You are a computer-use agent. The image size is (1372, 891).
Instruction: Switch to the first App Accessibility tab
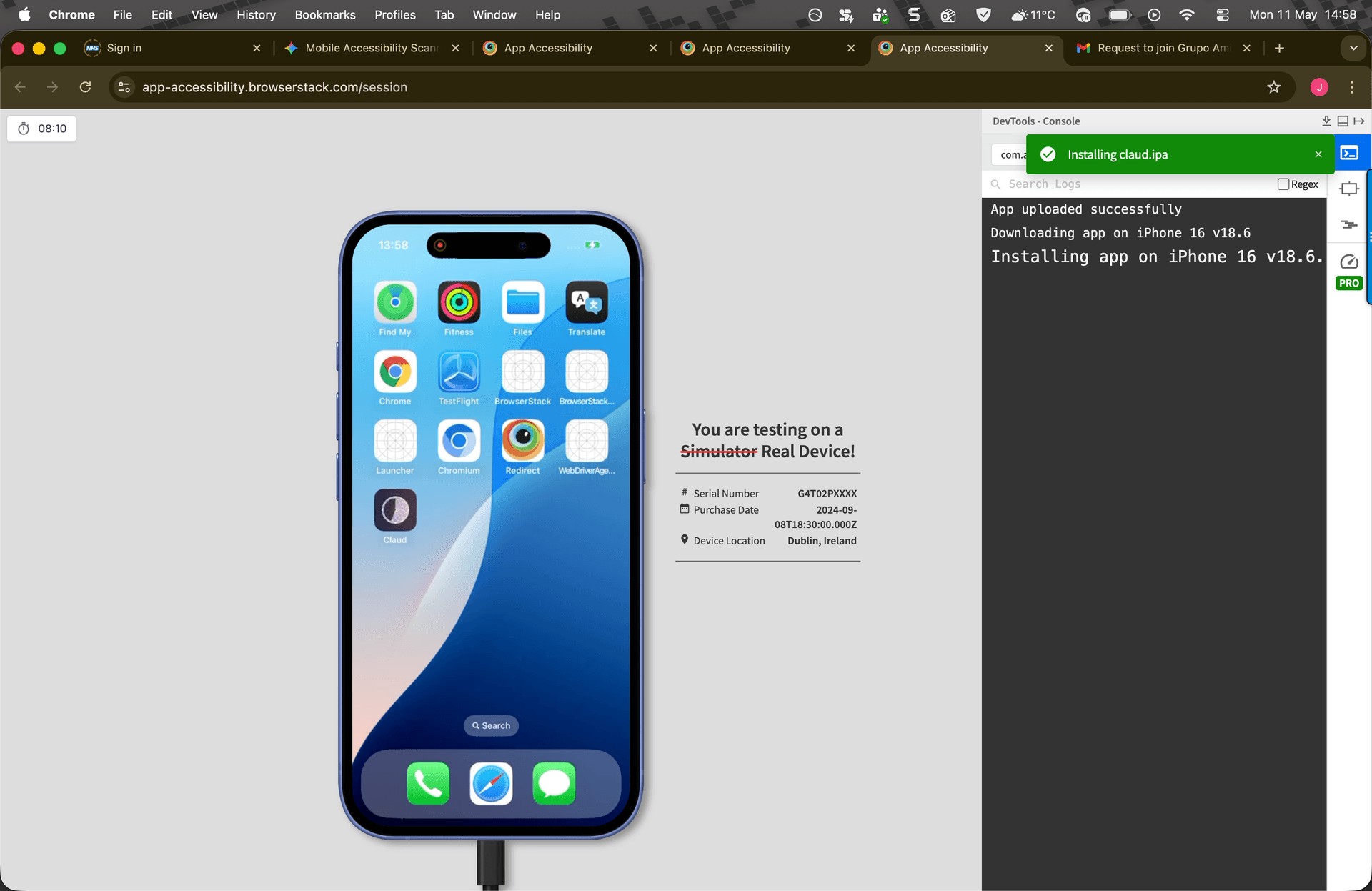click(x=570, y=48)
